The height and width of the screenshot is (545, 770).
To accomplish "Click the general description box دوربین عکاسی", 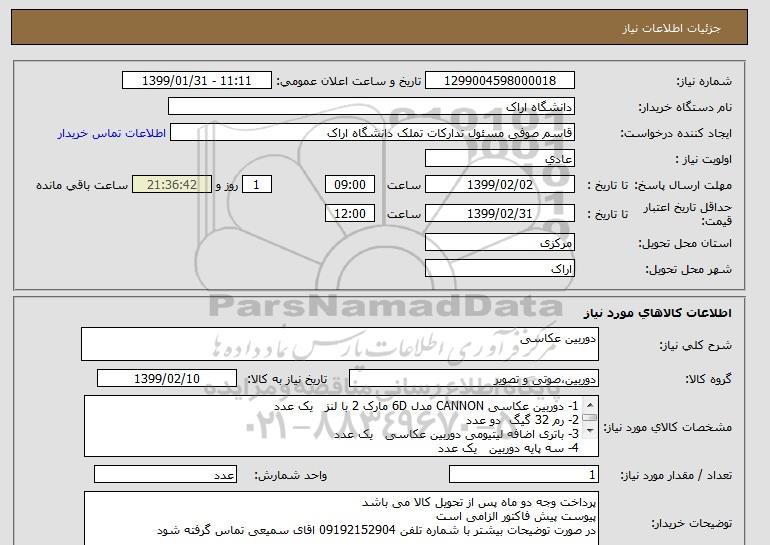I will click(x=340, y=344).
